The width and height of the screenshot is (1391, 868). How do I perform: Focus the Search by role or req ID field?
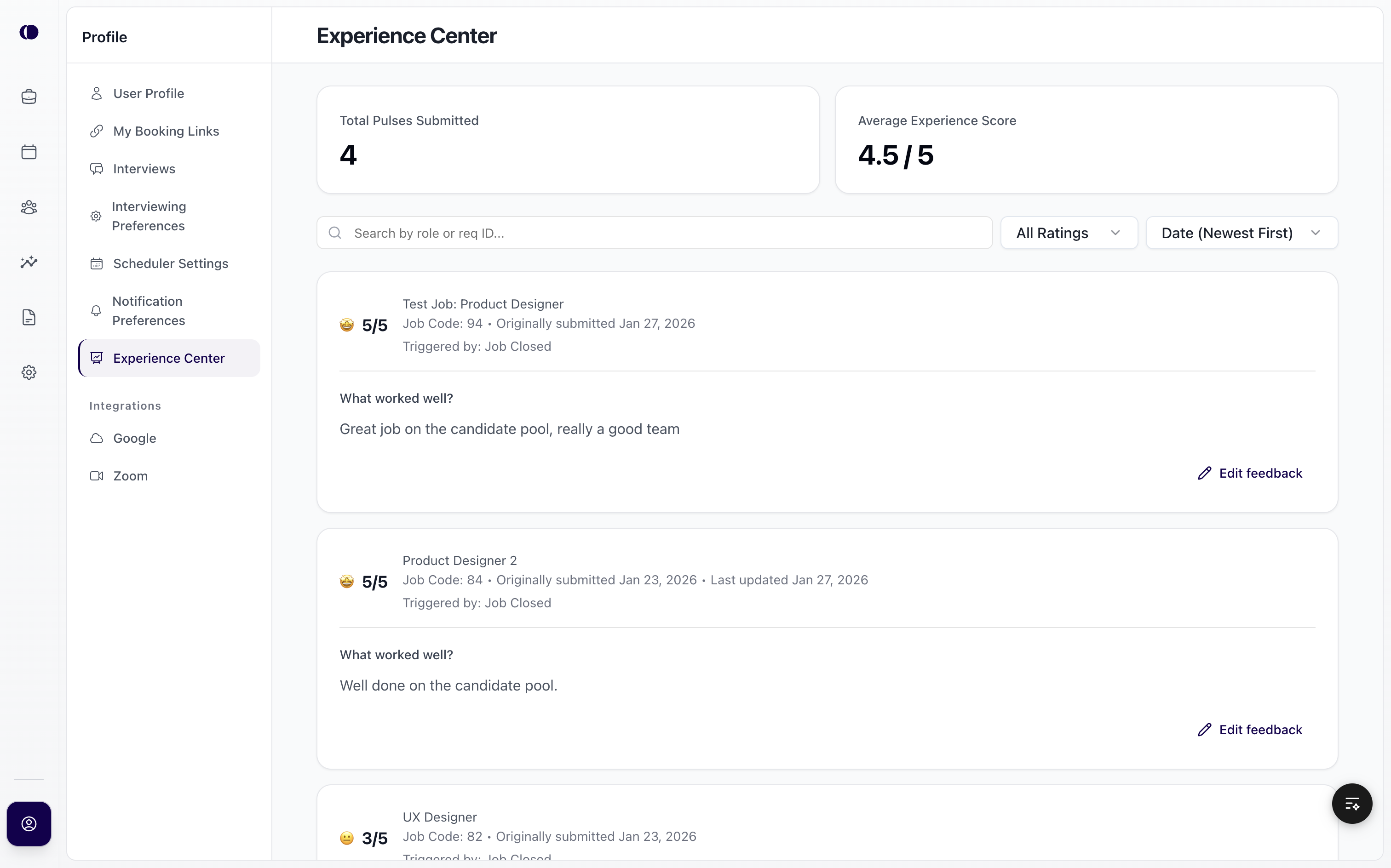coord(654,233)
